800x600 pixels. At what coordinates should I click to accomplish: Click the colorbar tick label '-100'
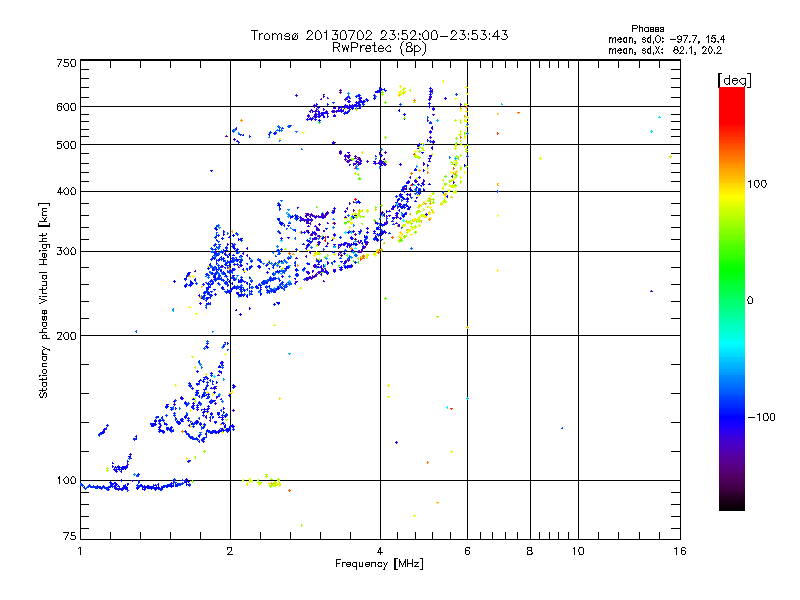point(762,417)
